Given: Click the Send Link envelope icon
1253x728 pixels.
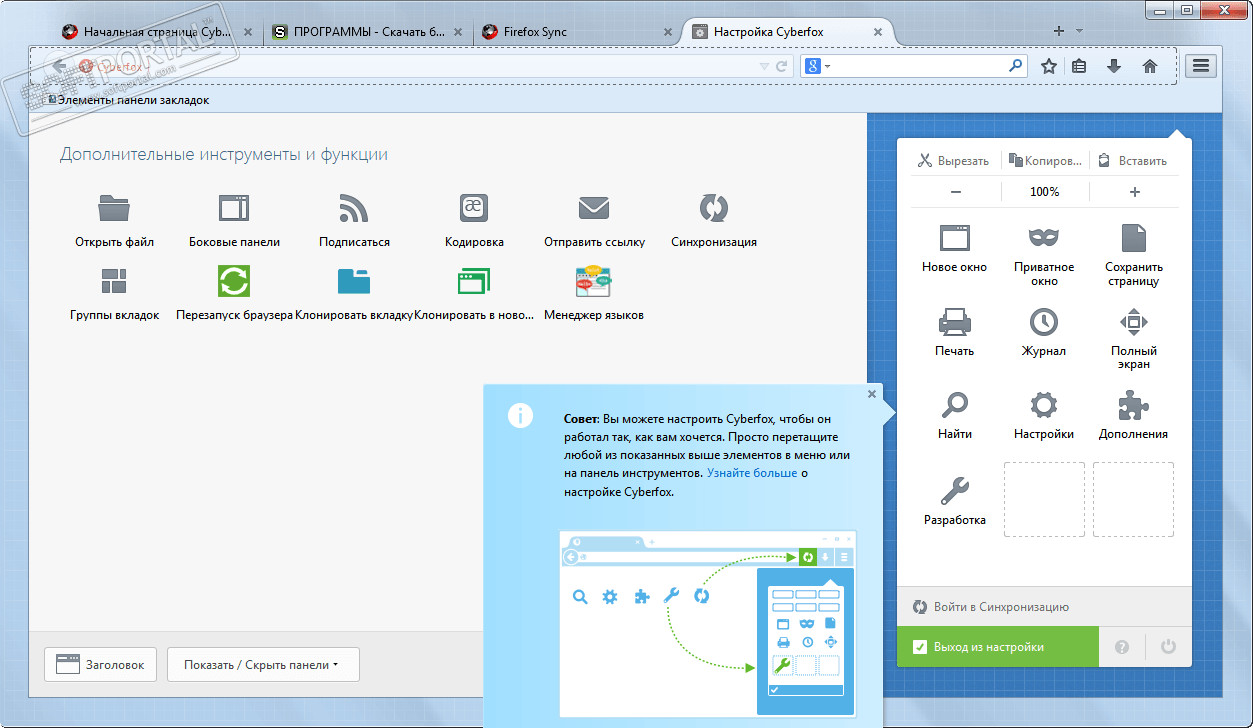Looking at the screenshot, I should click(x=594, y=208).
